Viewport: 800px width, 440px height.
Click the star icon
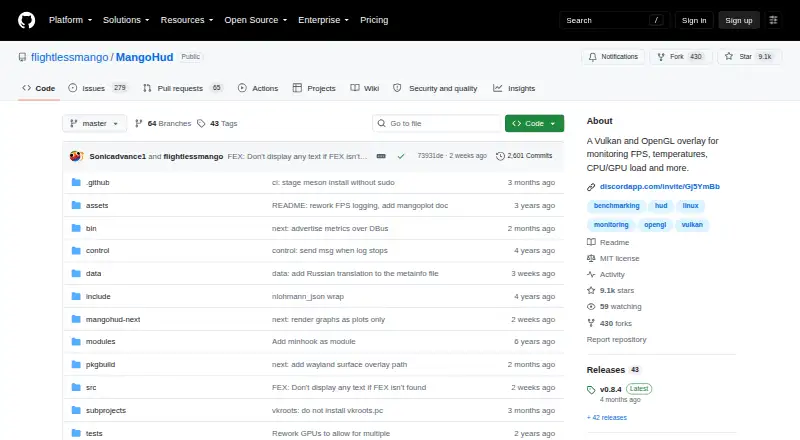(729, 57)
